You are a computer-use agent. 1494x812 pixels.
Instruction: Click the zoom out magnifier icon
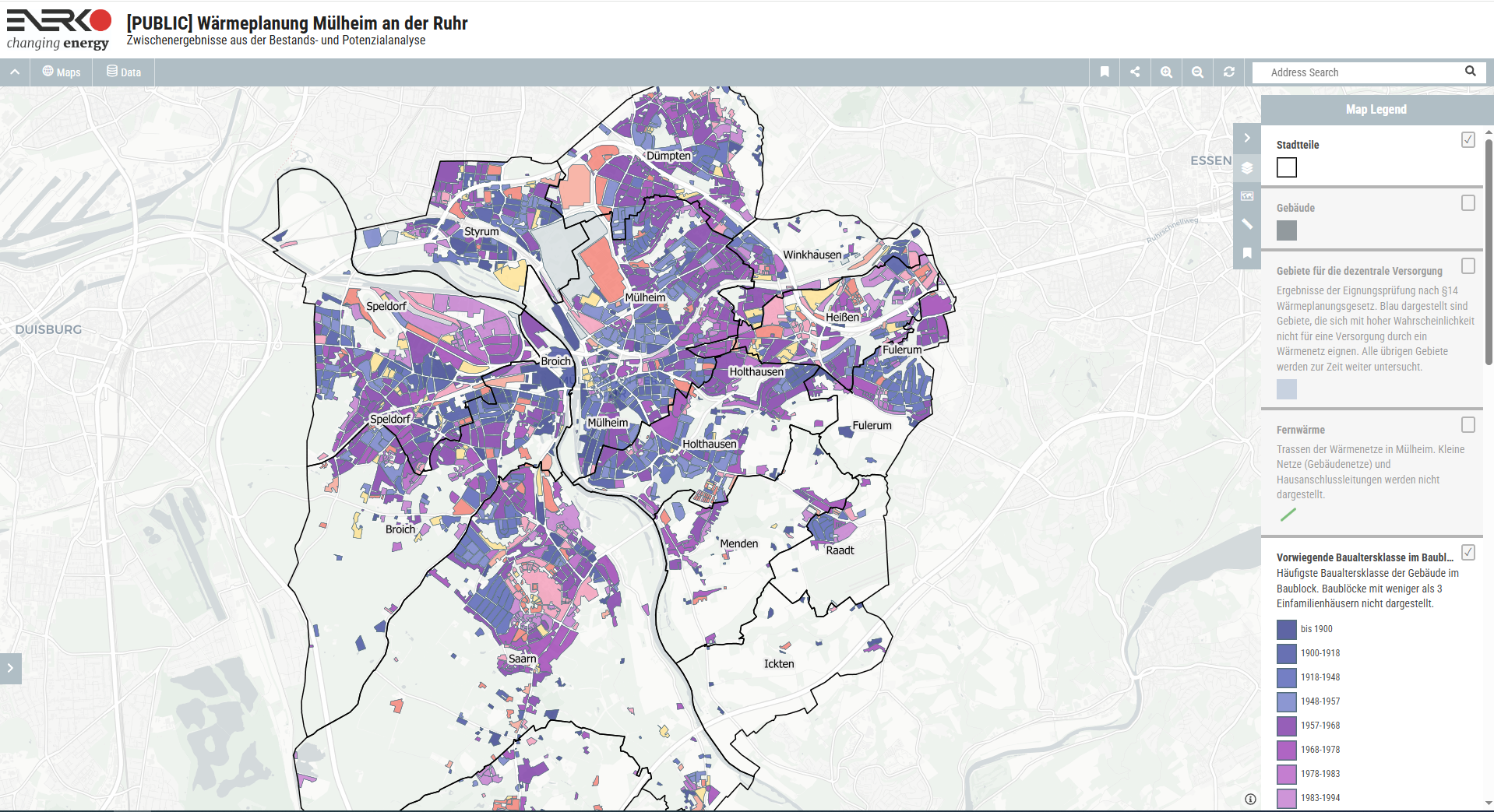point(1197,72)
